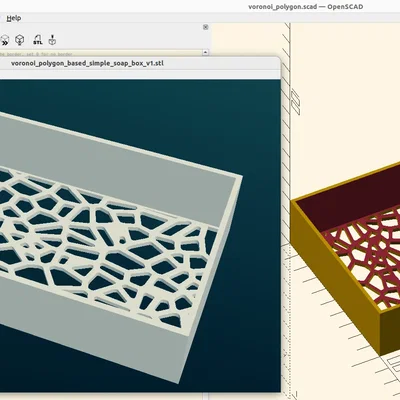Image resolution: width=400 pixels, height=400 pixels.
Task: Click the voronoi_polygon.scad — OpenSCAD title bar
Action: click(306, 7)
